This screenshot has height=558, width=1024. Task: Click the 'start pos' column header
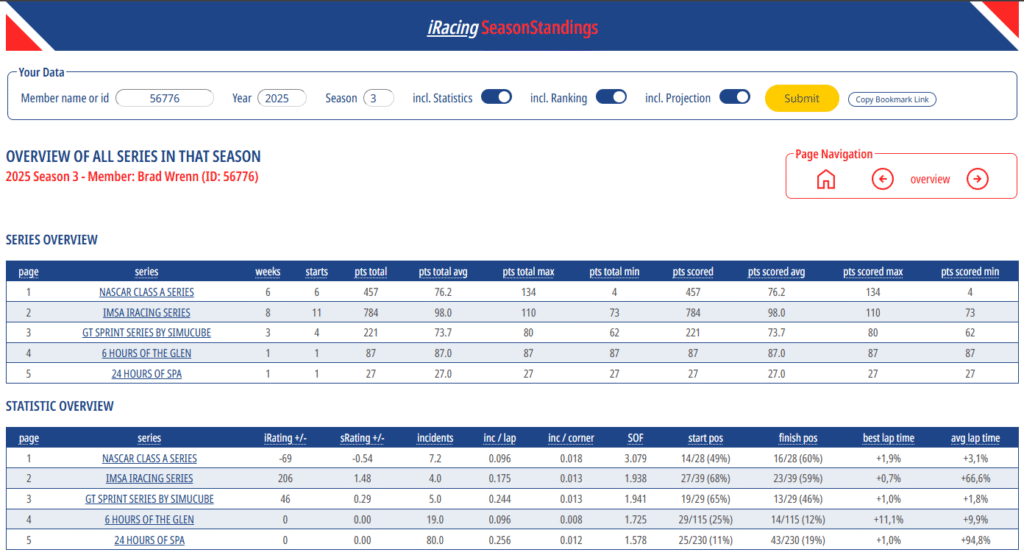coord(705,438)
